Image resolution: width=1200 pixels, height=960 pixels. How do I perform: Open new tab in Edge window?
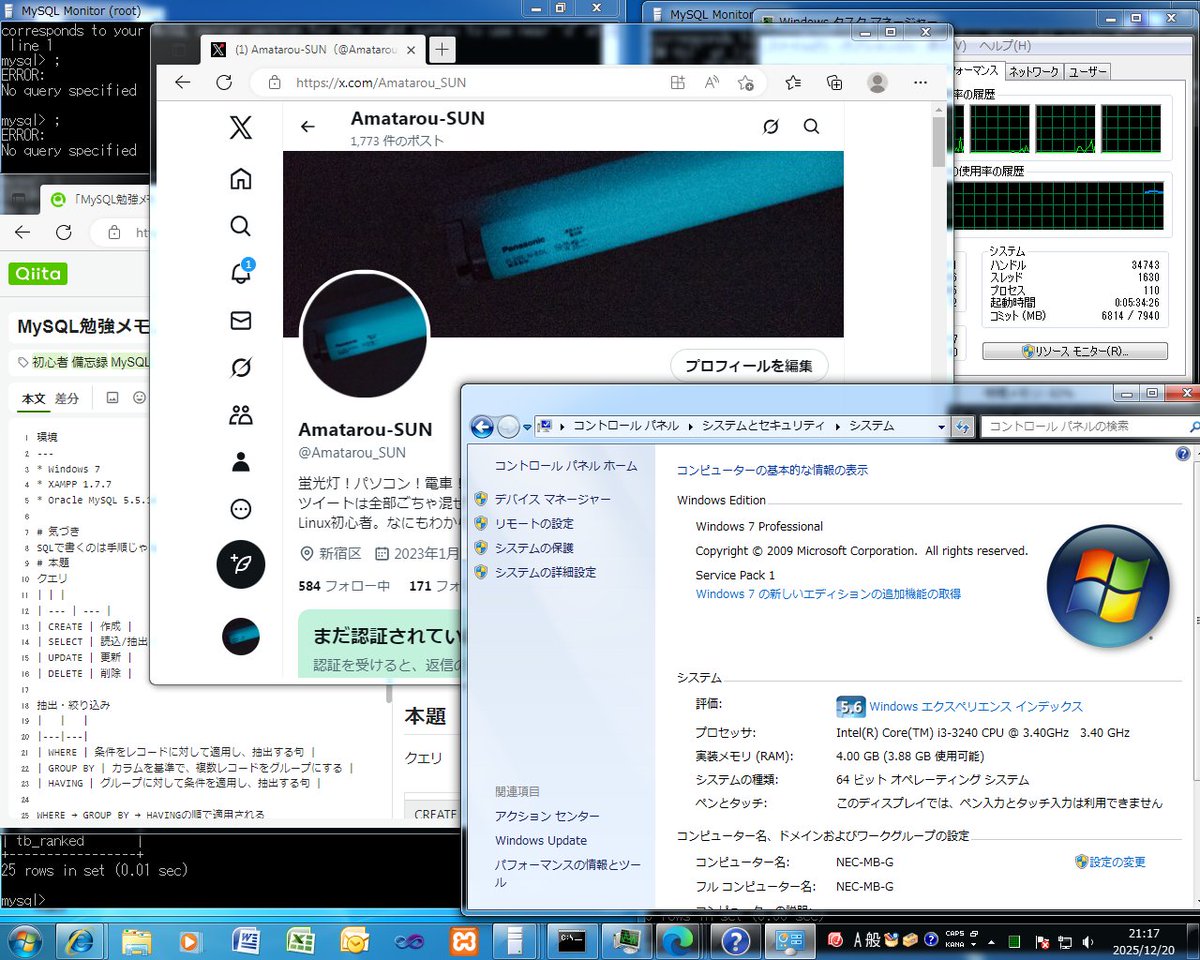tap(443, 49)
